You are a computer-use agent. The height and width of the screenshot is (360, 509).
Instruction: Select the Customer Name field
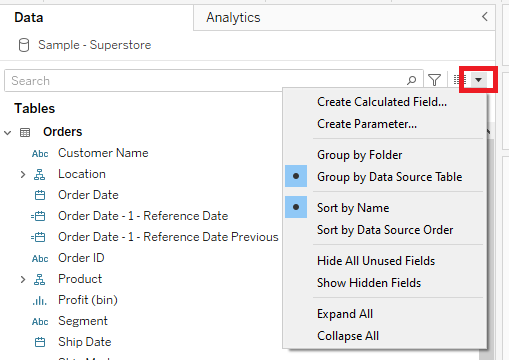[103, 153]
